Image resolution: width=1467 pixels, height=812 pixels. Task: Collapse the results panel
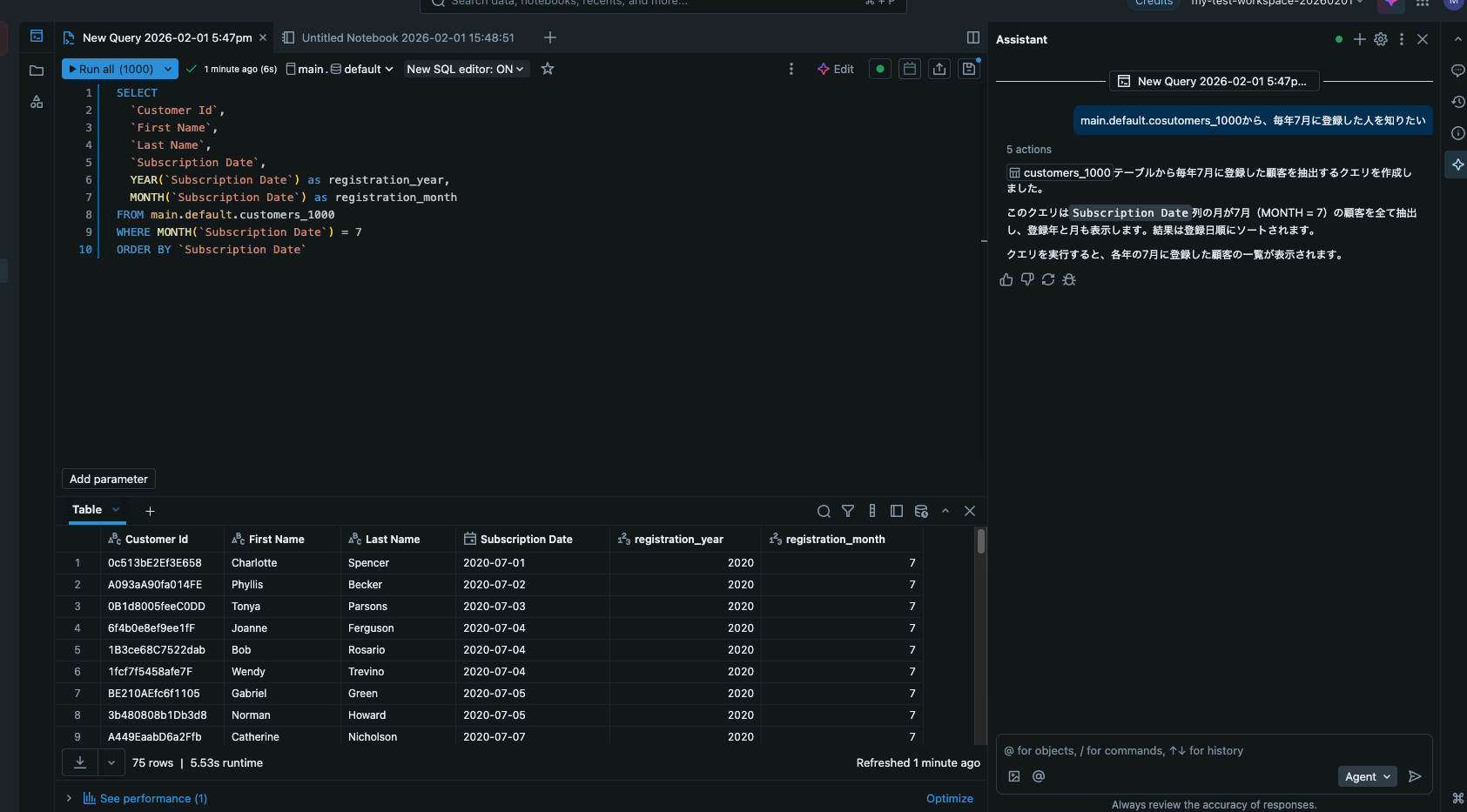[945, 511]
